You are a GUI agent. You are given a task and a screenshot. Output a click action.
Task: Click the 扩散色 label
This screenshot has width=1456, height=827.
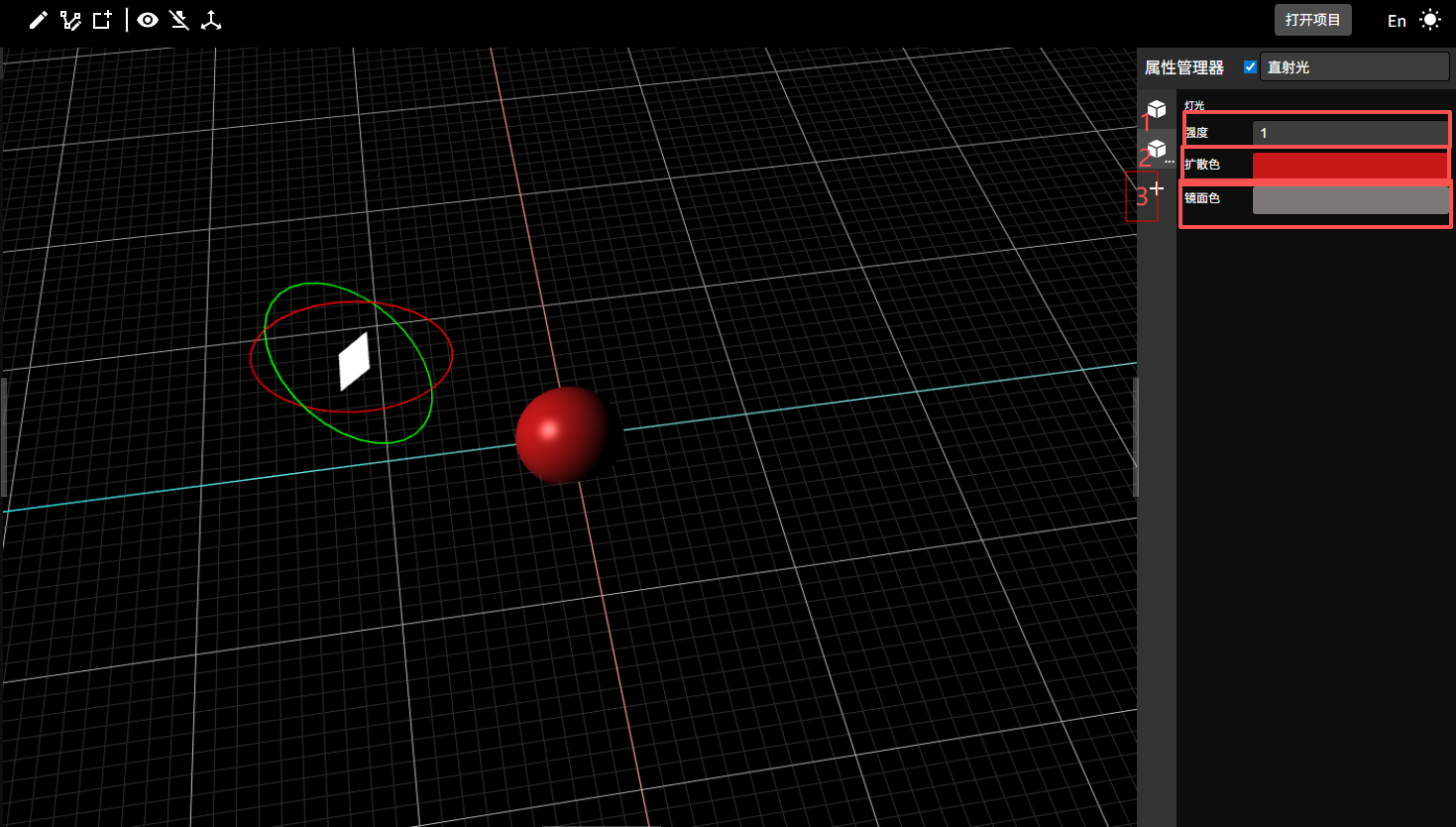(x=1202, y=165)
